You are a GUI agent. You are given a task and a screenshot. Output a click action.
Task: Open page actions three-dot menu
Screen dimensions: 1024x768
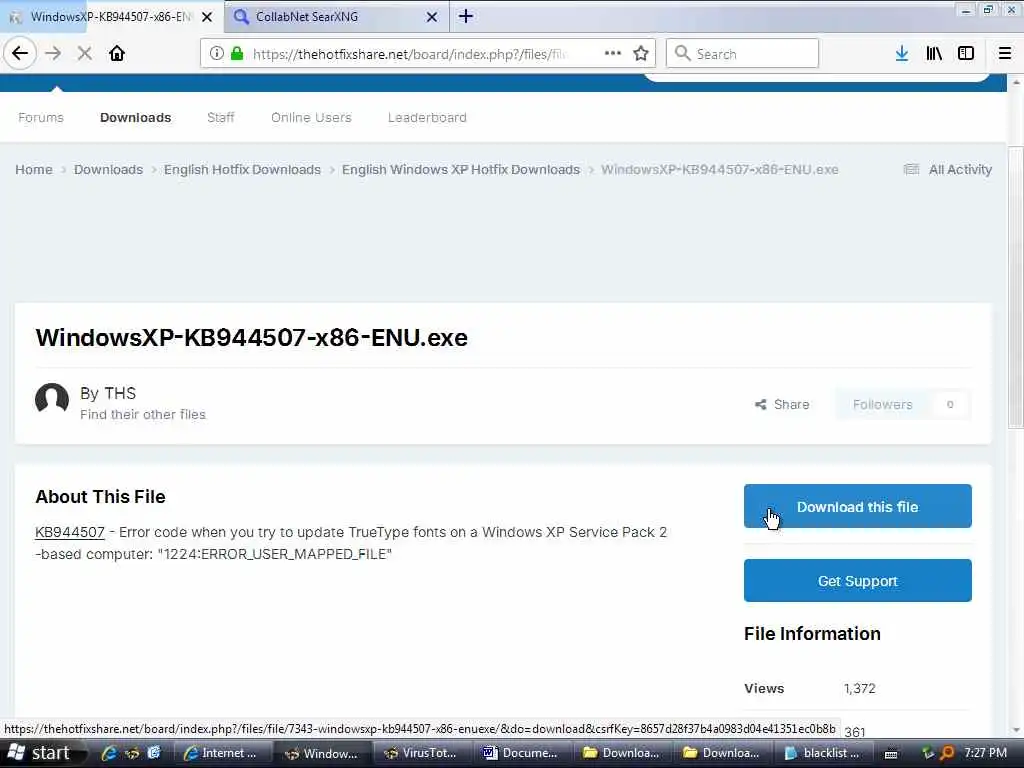pos(613,53)
